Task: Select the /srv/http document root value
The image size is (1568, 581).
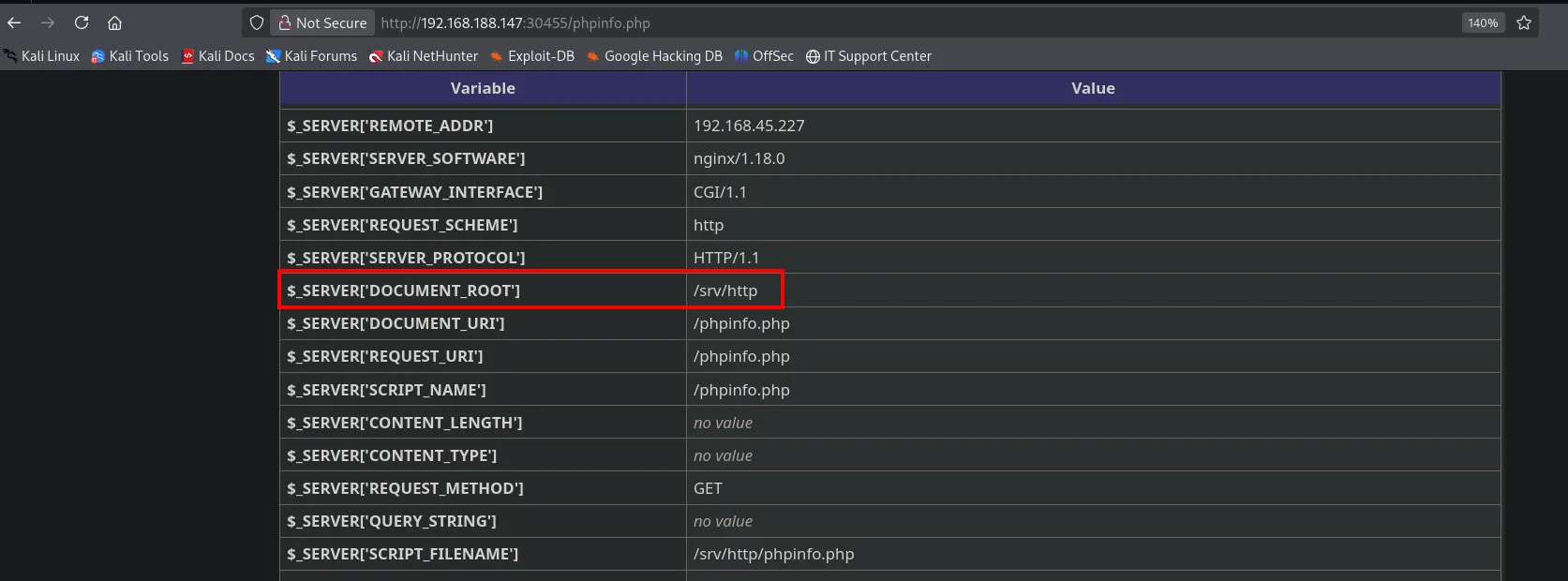Action: pyautogui.click(x=725, y=290)
